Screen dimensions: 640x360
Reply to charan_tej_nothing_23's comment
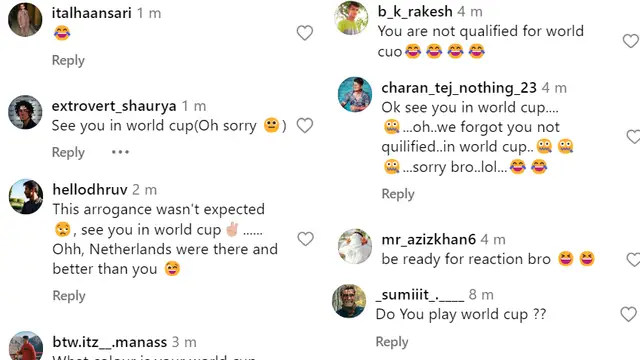(398, 194)
